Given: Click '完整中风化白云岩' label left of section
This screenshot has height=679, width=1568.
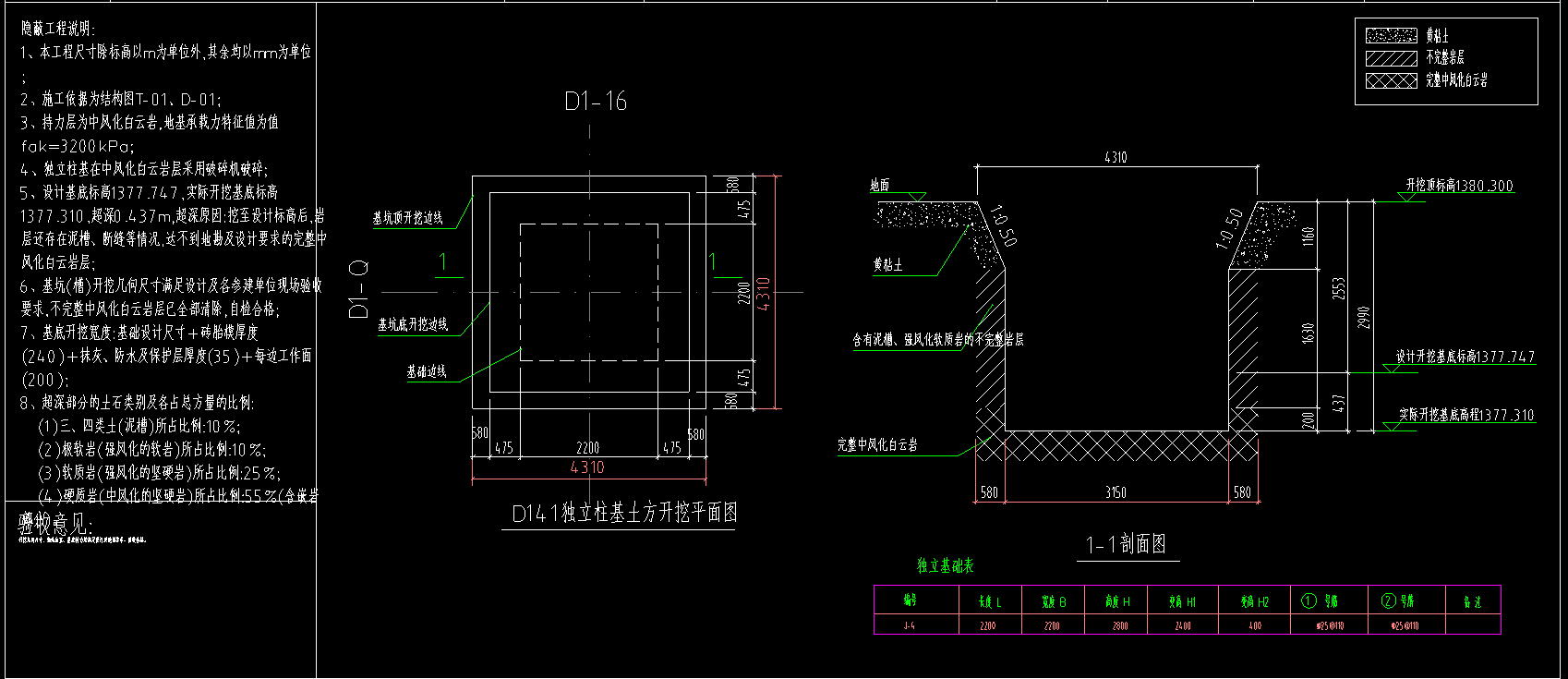Looking at the screenshot, I should 877,445.
